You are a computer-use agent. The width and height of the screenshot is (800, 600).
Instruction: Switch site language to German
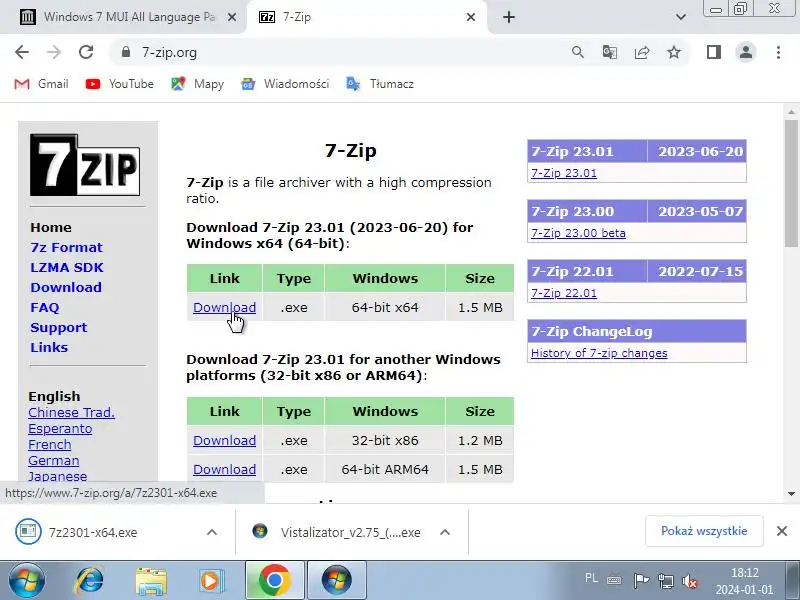tap(54, 460)
